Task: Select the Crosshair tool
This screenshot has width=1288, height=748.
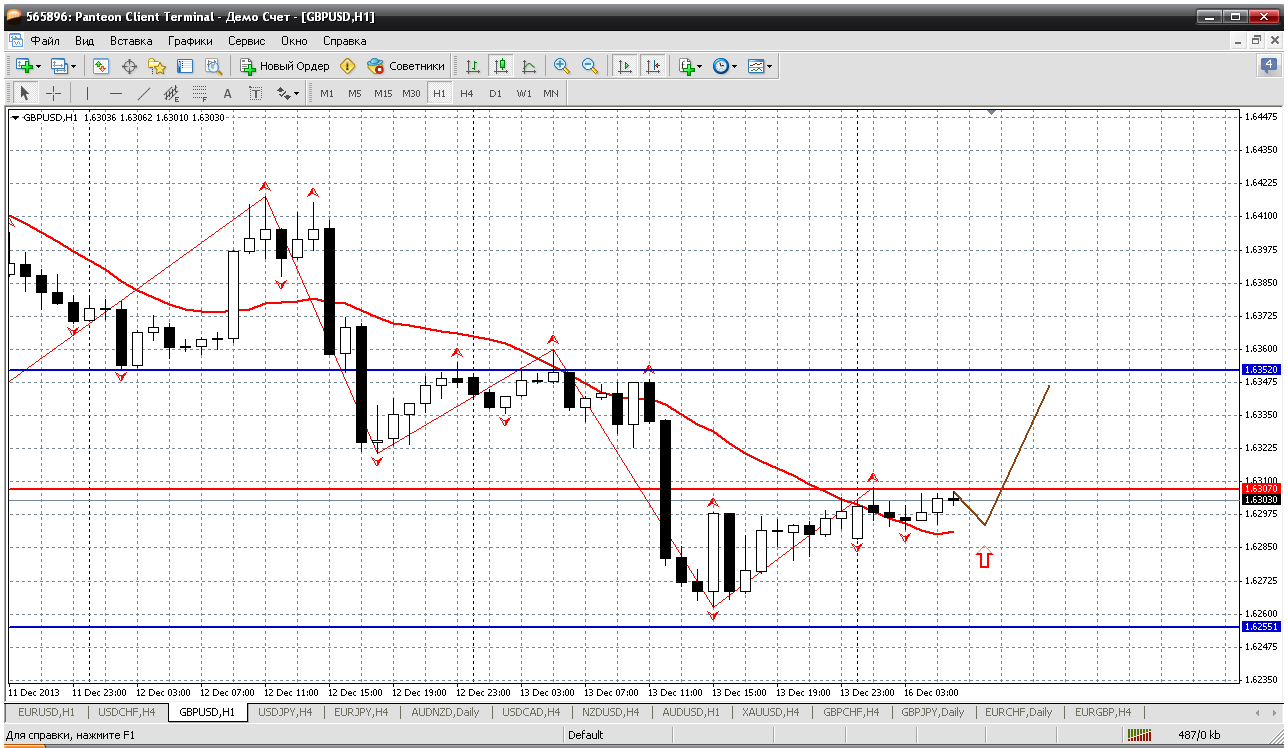Action: [53, 93]
